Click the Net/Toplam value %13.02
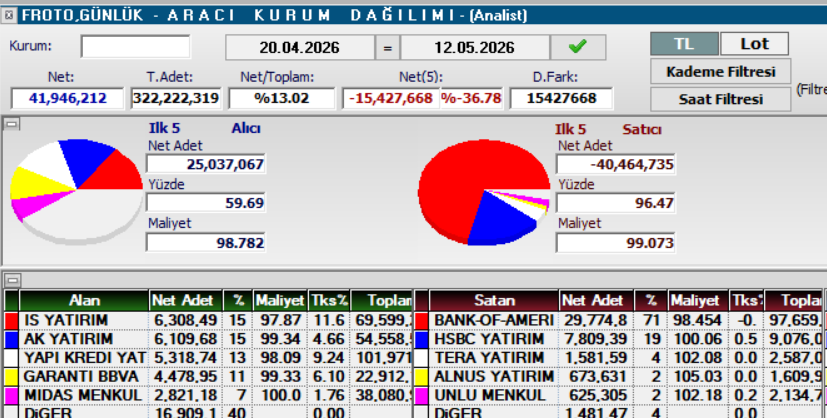The height and width of the screenshot is (418, 827). [282, 99]
